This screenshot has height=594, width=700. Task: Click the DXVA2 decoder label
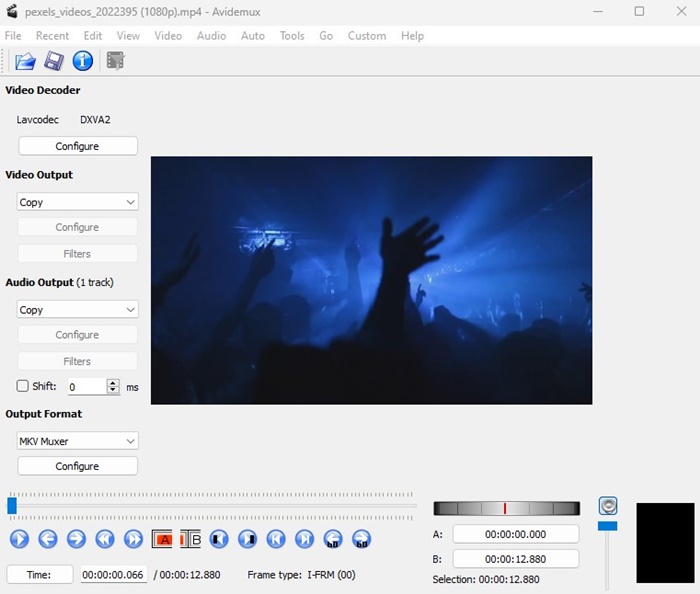[95, 120]
